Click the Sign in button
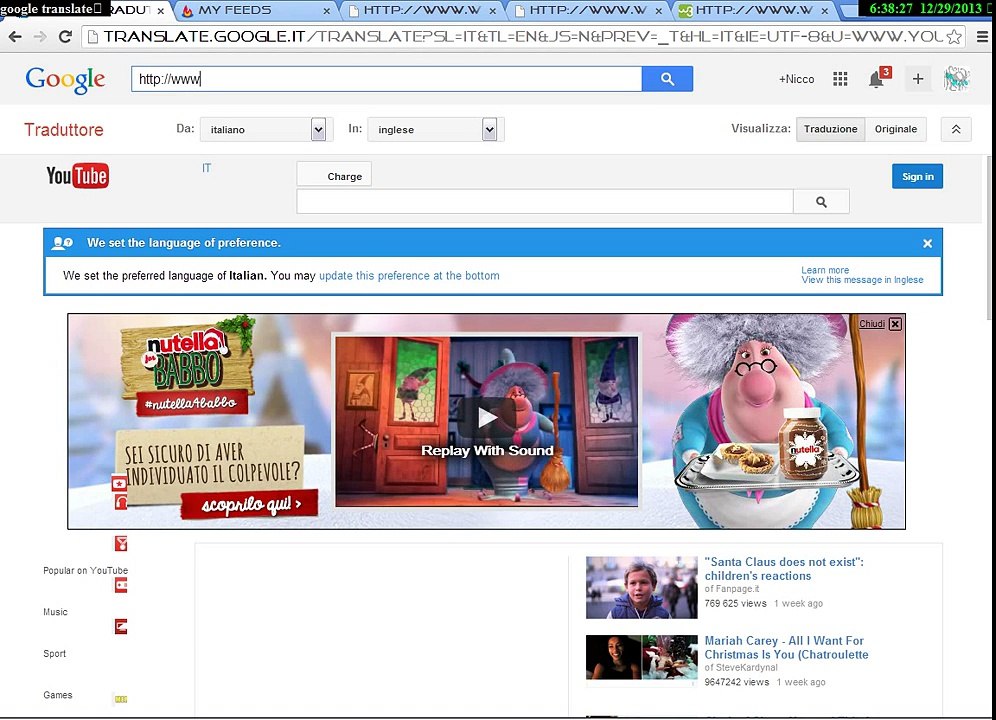Image resolution: width=996 pixels, height=720 pixels. pos(917,177)
